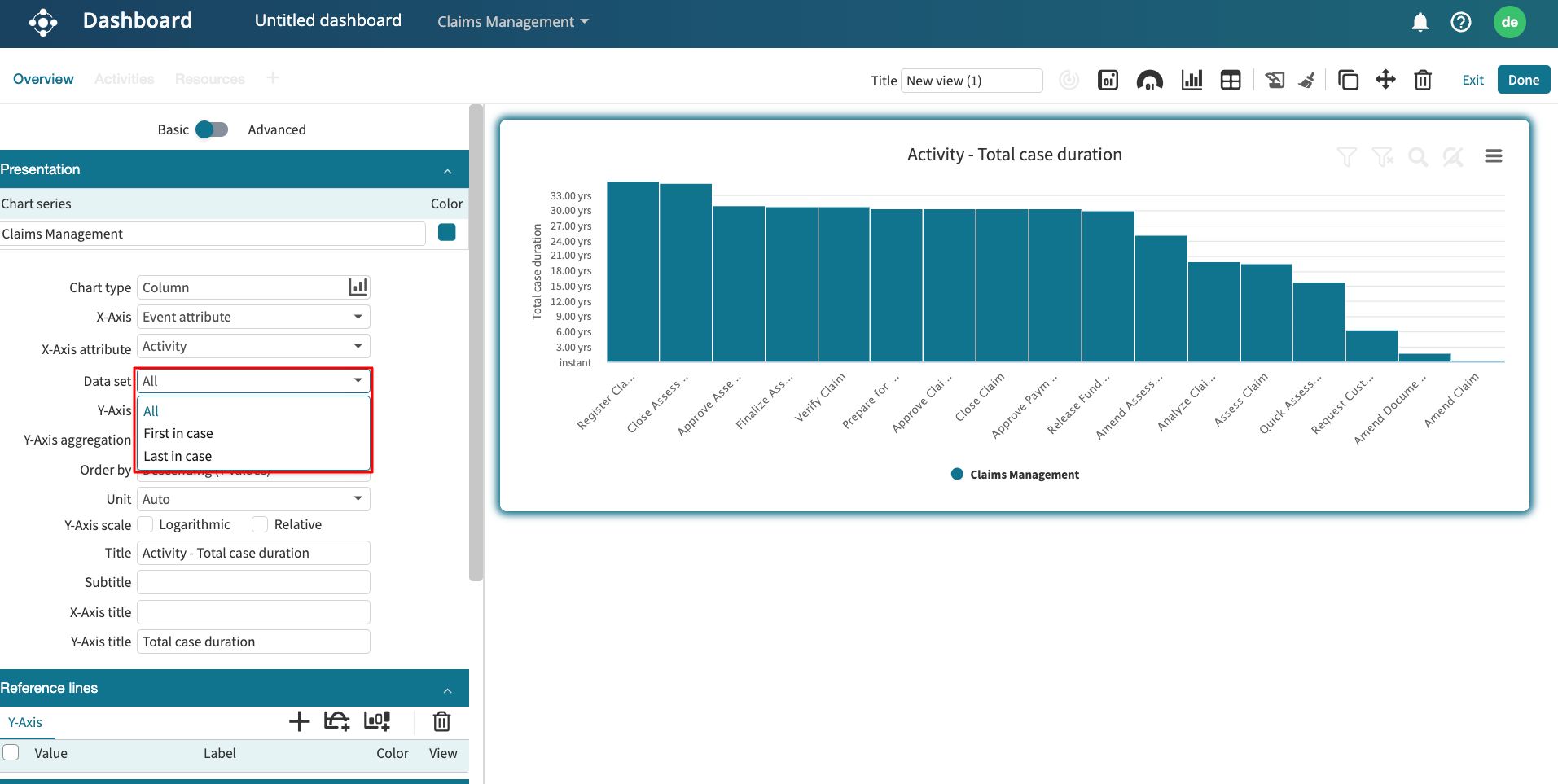The height and width of the screenshot is (784, 1558).
Task: Click the table widget icon in toolbar
Action: [1230, 80]
